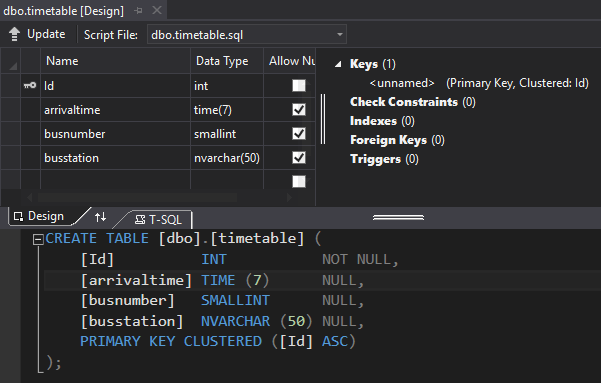The height and width of the screenshot is (383, 601).
Task: Click the busstation name cell
Action: (115, 158)
